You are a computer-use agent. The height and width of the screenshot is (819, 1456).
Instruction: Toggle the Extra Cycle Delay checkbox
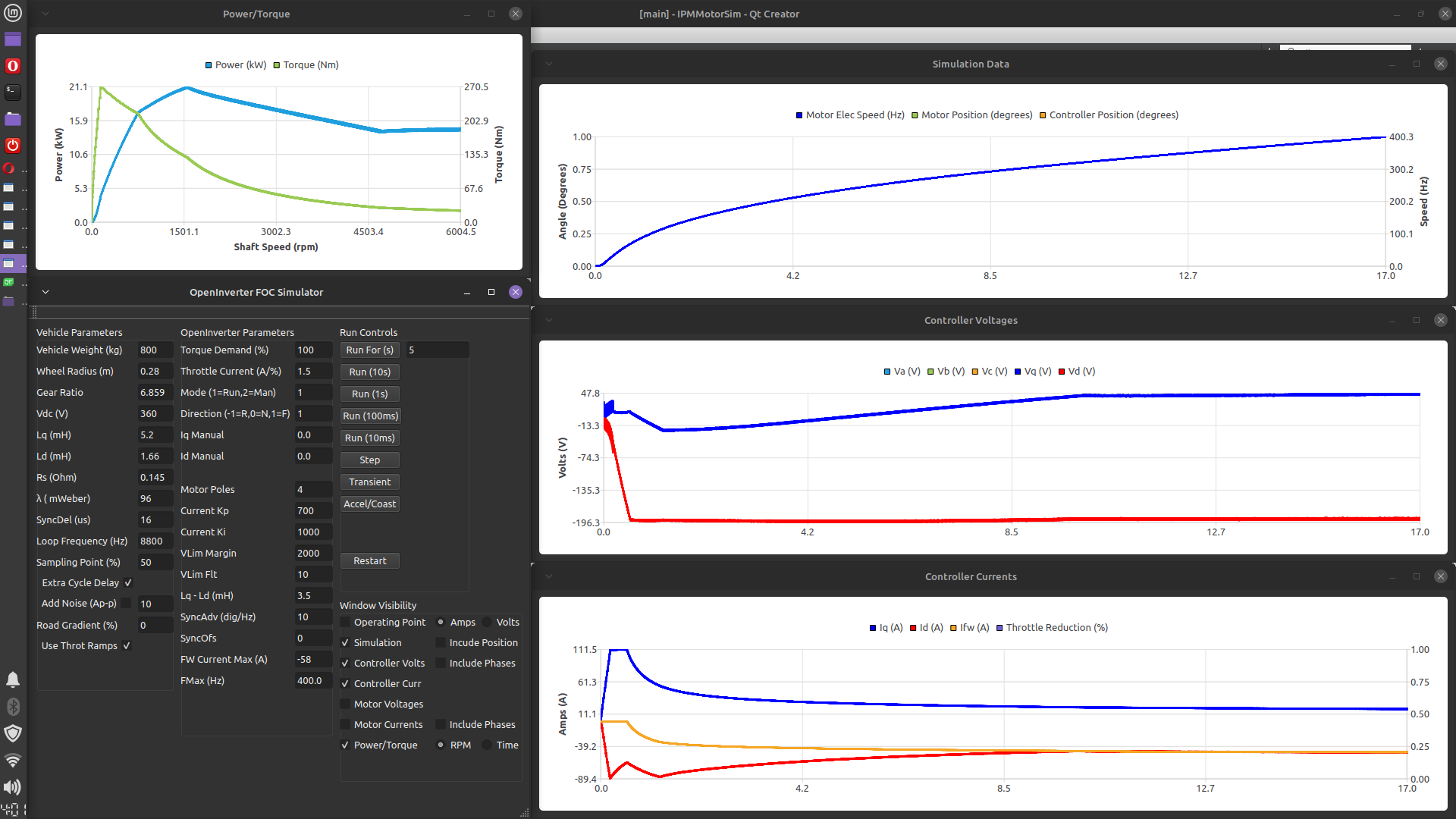click(128, 583)
